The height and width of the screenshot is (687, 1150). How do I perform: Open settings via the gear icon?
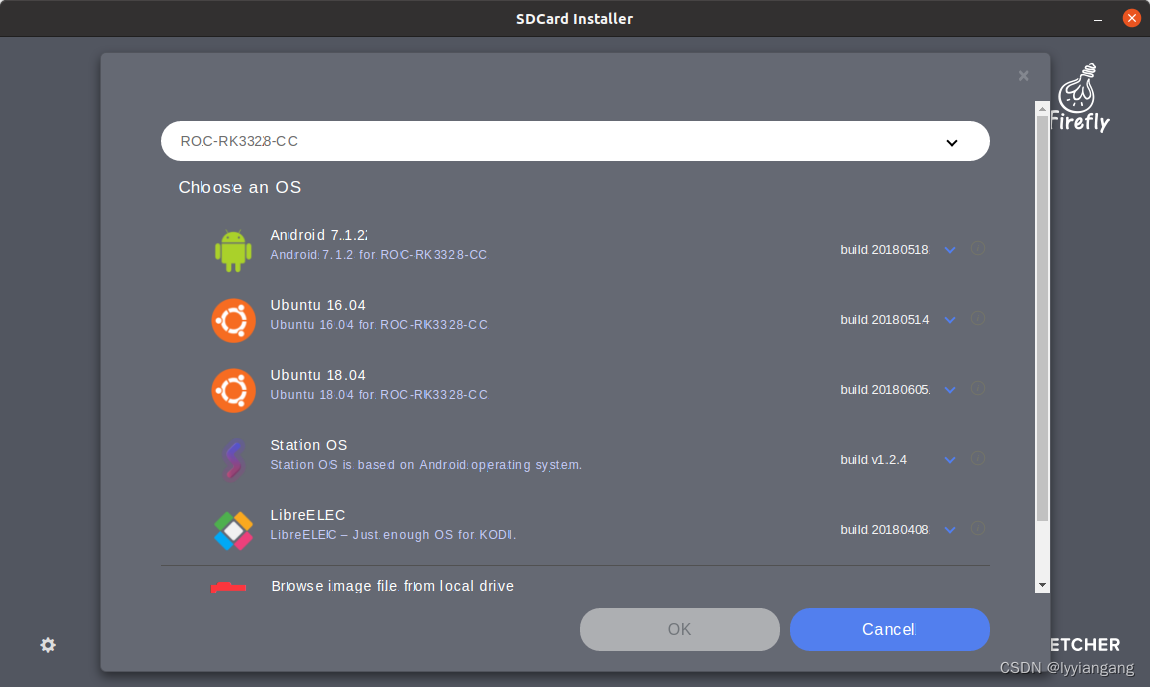click(48, 644)
